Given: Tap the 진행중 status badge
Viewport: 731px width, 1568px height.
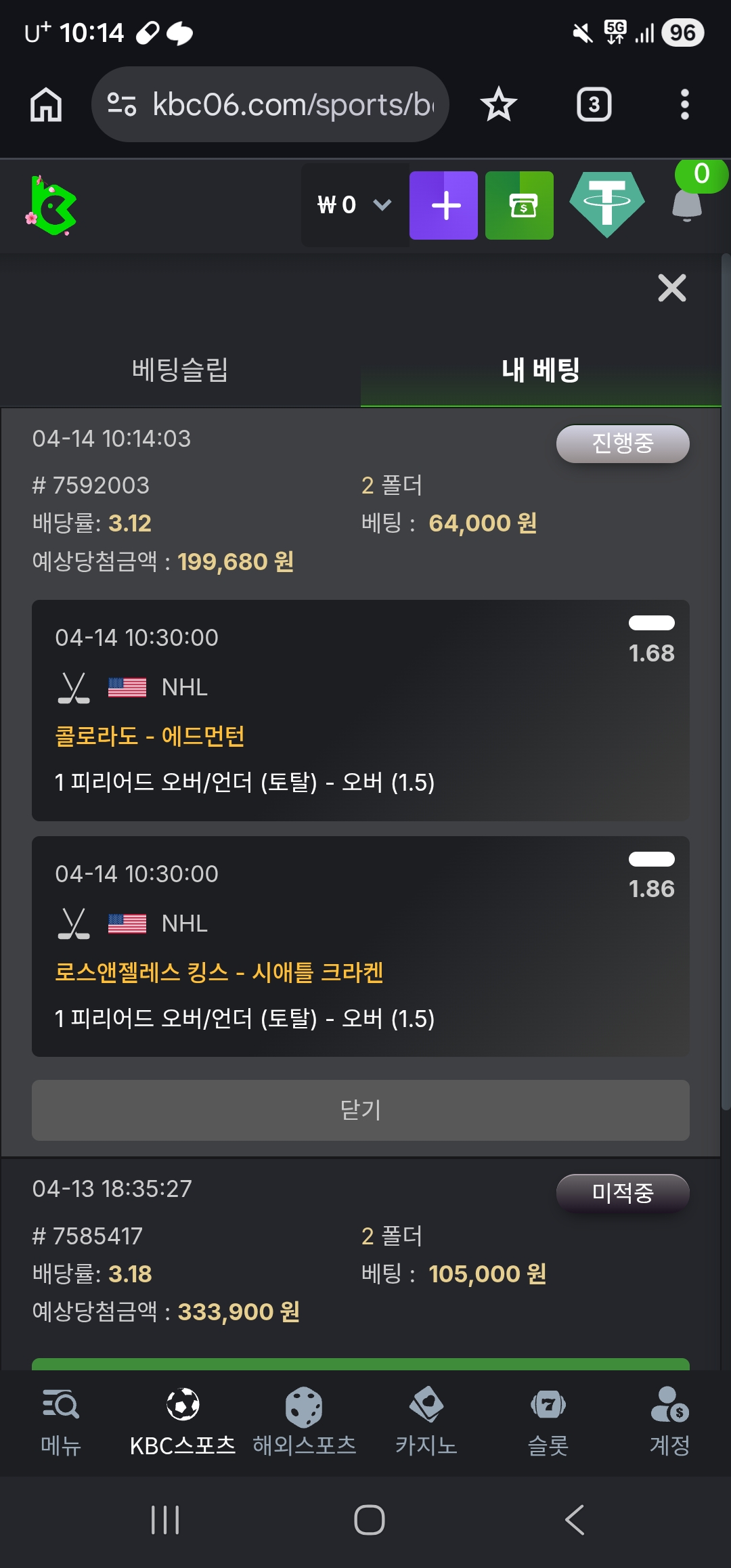Looking at the screenshot, I should 622,443.
